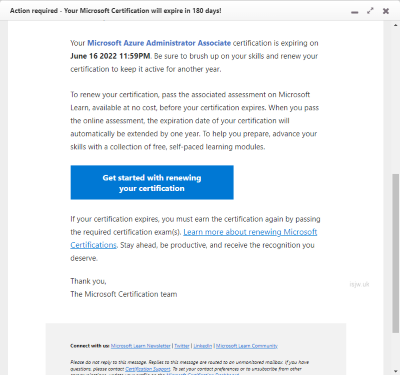Image resolution: width=400 pixels, height=375 pixels.
Task: Click the Certifications link text on second line
Action: pos(93,245)
